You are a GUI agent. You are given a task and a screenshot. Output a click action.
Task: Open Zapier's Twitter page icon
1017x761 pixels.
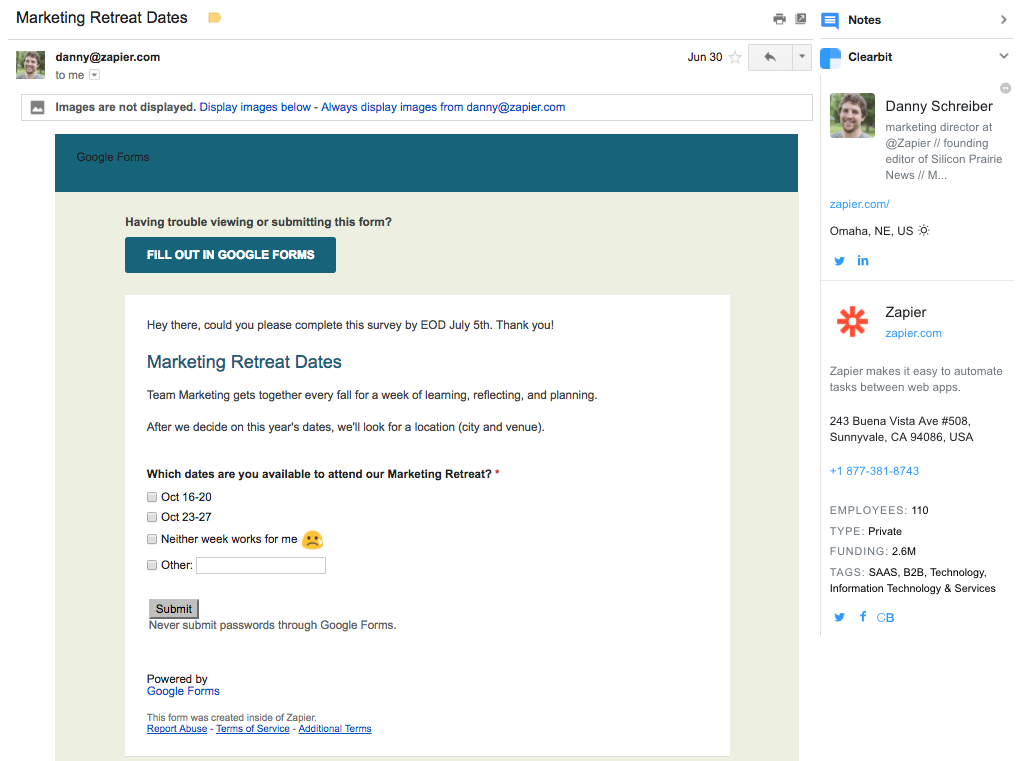839,617
